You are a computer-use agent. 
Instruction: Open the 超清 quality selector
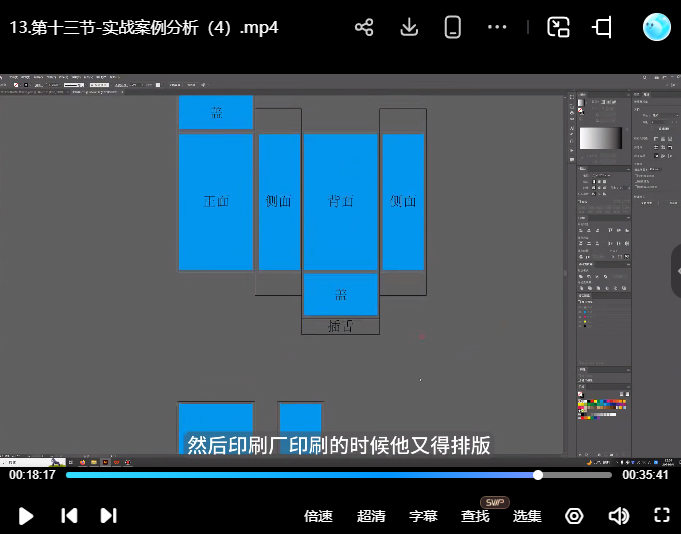(371, 516)
